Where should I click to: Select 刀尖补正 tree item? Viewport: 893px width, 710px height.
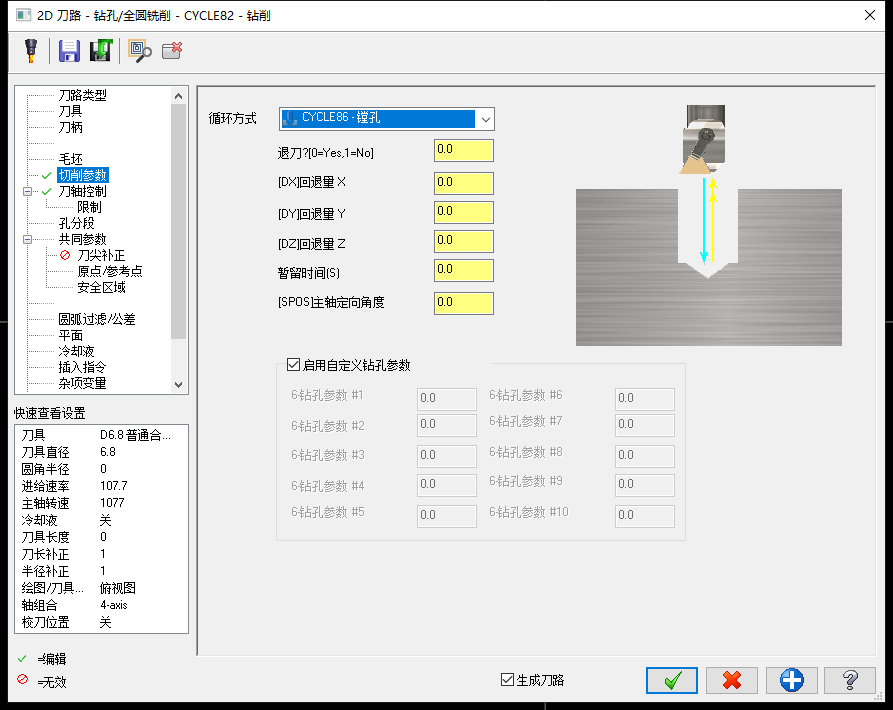coord(101,255)
